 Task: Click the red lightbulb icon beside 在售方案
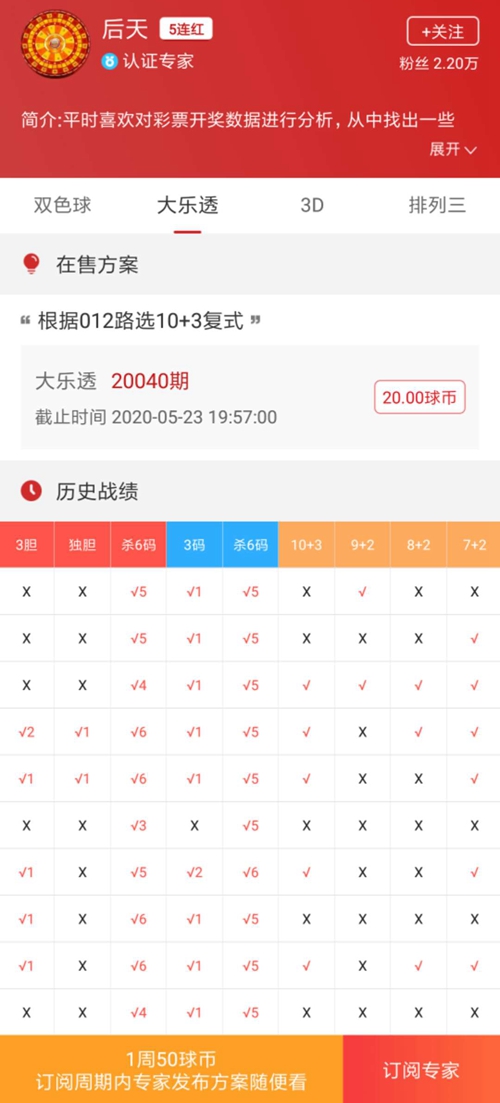(x=32, y=264)
